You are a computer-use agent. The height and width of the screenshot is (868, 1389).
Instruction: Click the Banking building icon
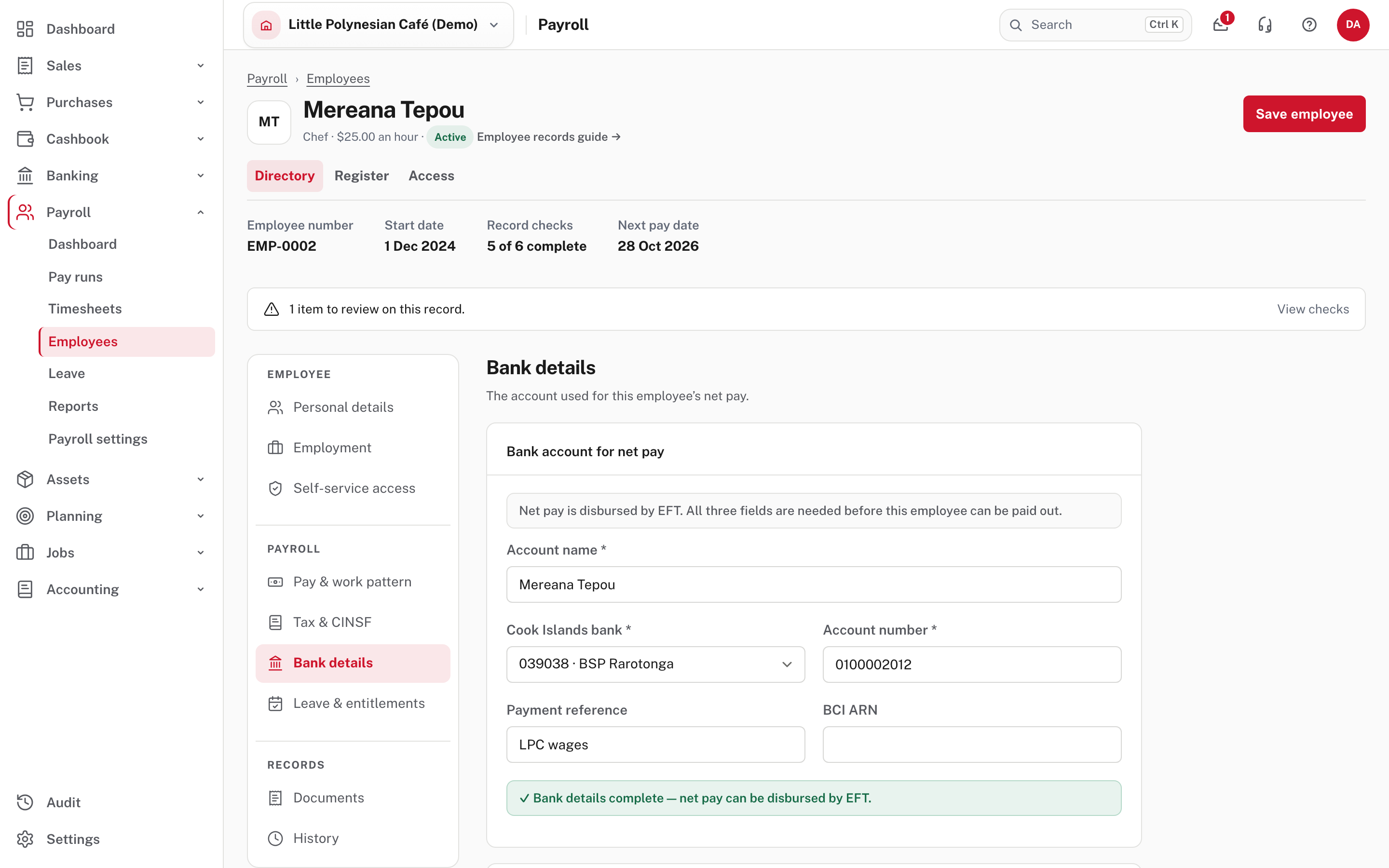(x=25, y=175)
